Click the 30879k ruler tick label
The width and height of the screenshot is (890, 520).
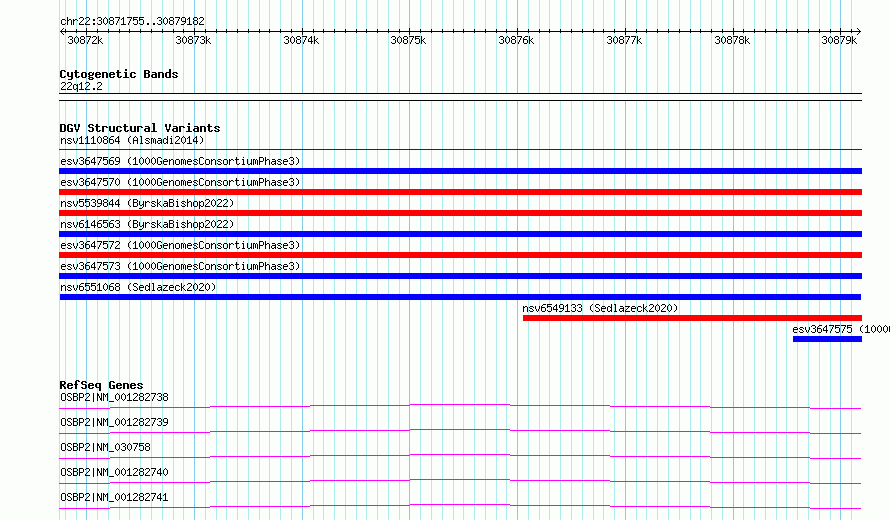coord(839,40)
